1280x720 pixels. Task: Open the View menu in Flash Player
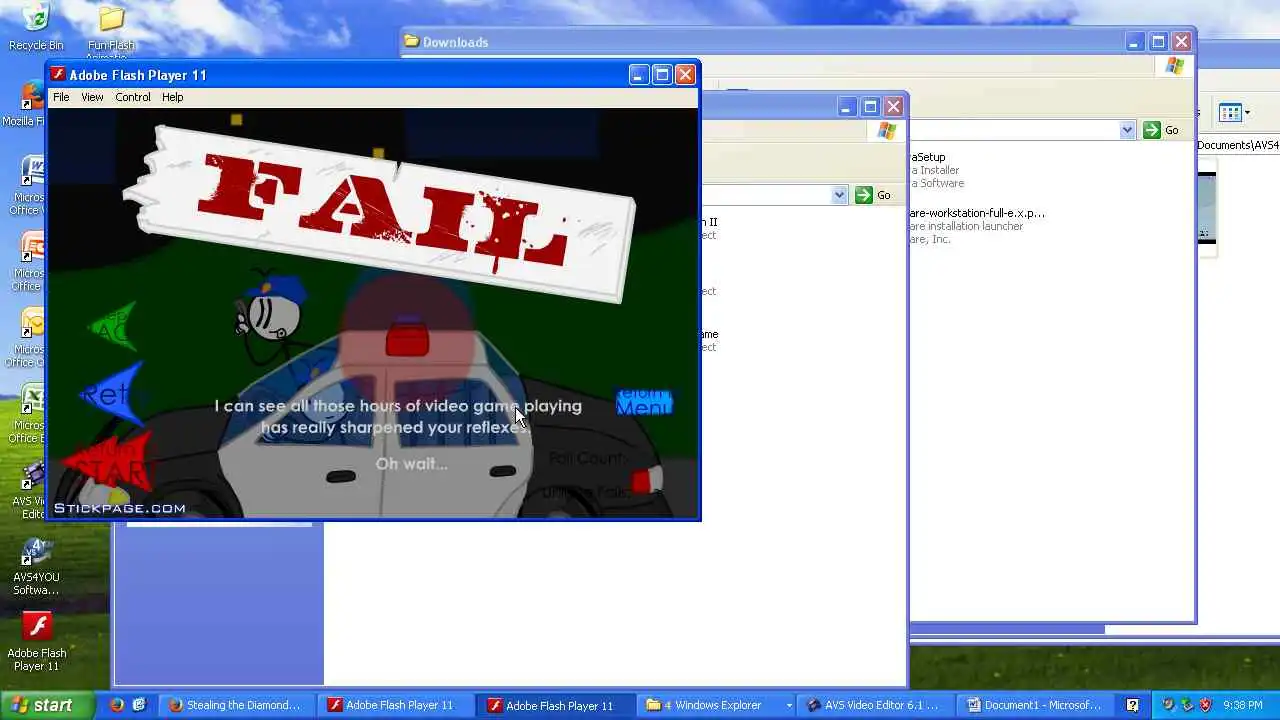pyautogui.click(x=92, y=97)
